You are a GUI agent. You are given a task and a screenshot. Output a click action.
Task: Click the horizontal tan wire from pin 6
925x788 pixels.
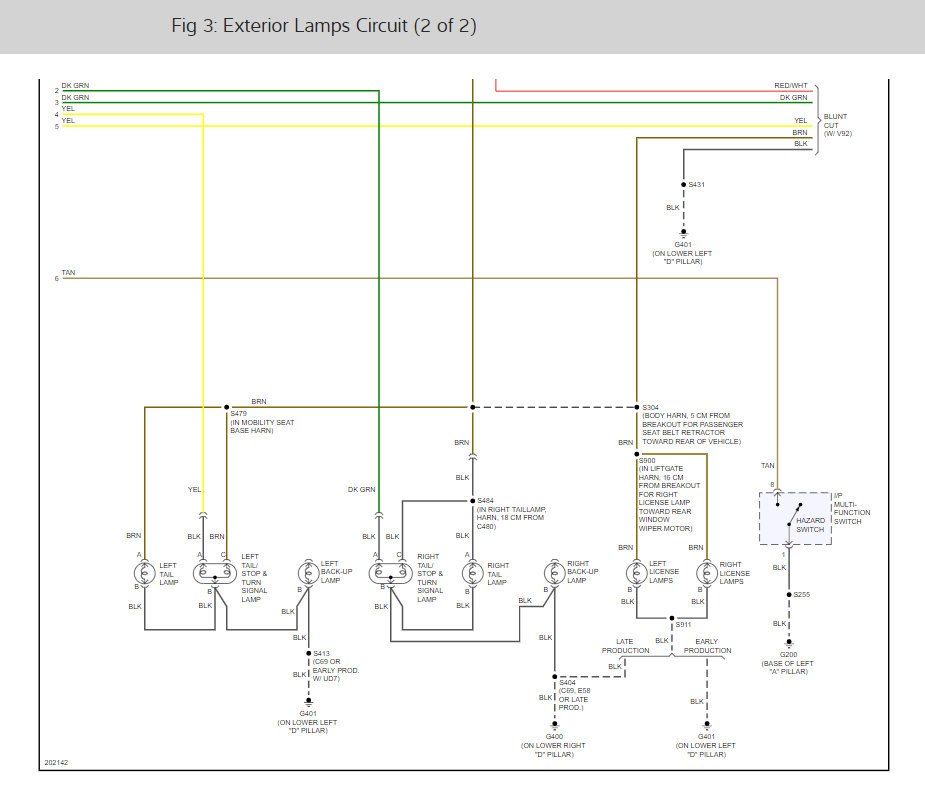(x=419, y=278)
